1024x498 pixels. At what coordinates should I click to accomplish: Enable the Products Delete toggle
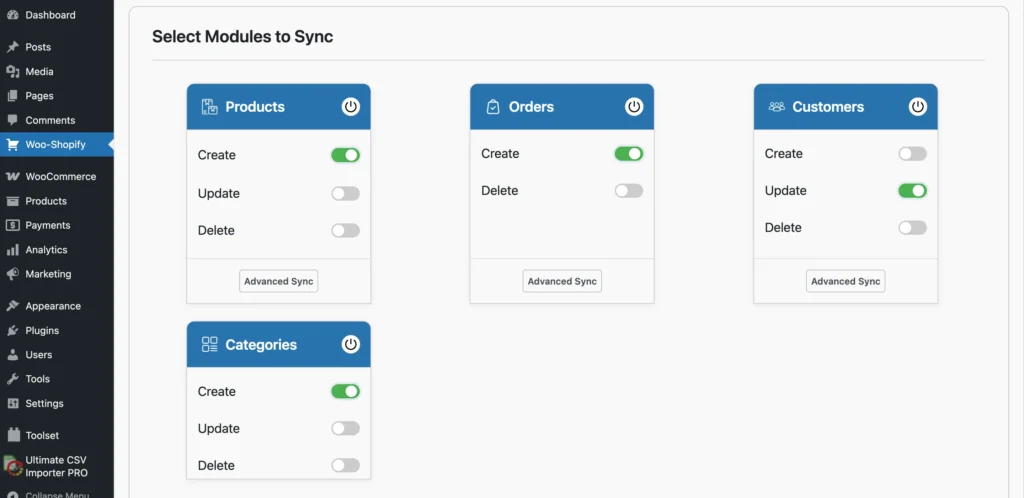(x=345, y=230)
